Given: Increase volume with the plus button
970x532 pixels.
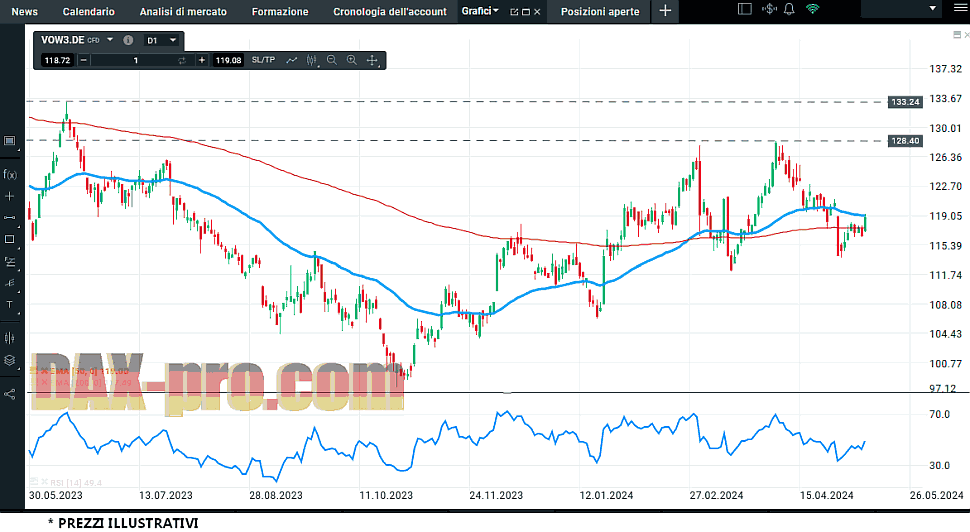Looking at the screenshot, I should pyautogui.click(x=202, y=60).
